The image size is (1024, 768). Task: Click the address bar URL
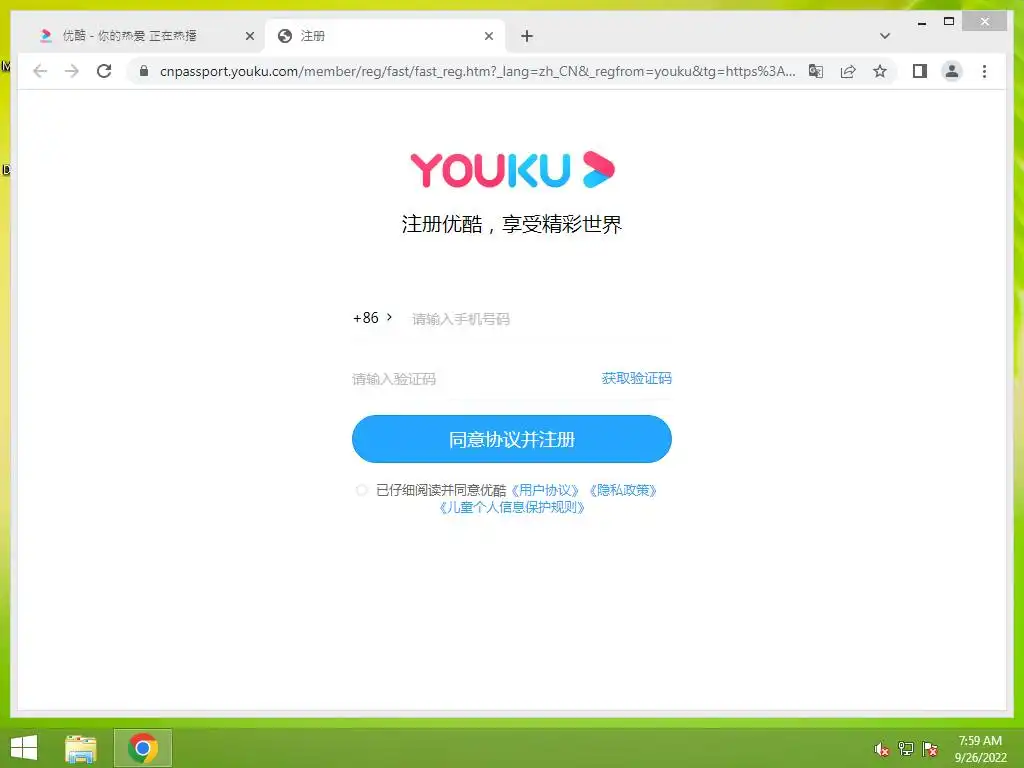[477, 71]
